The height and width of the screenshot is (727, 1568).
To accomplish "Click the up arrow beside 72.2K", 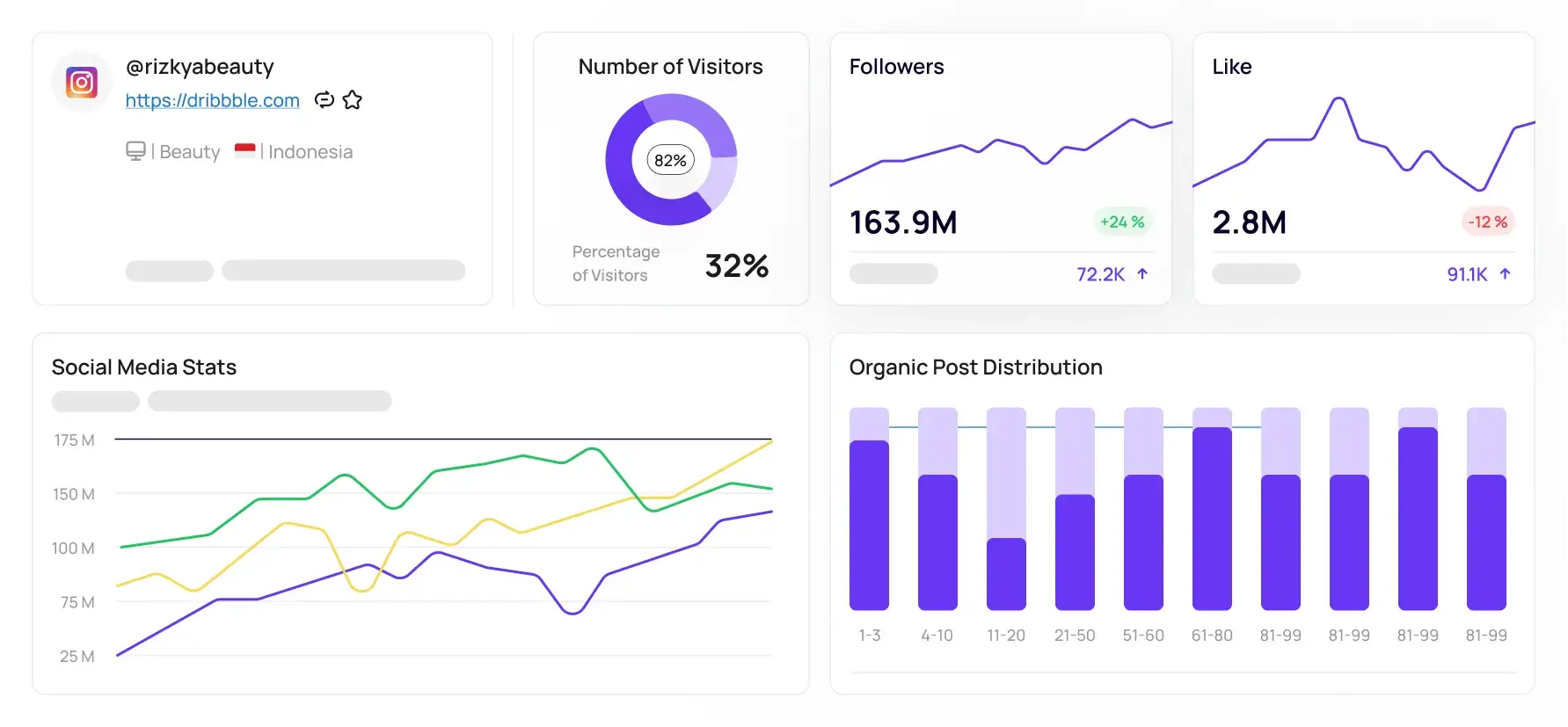I will click(x=1142, y=274).
